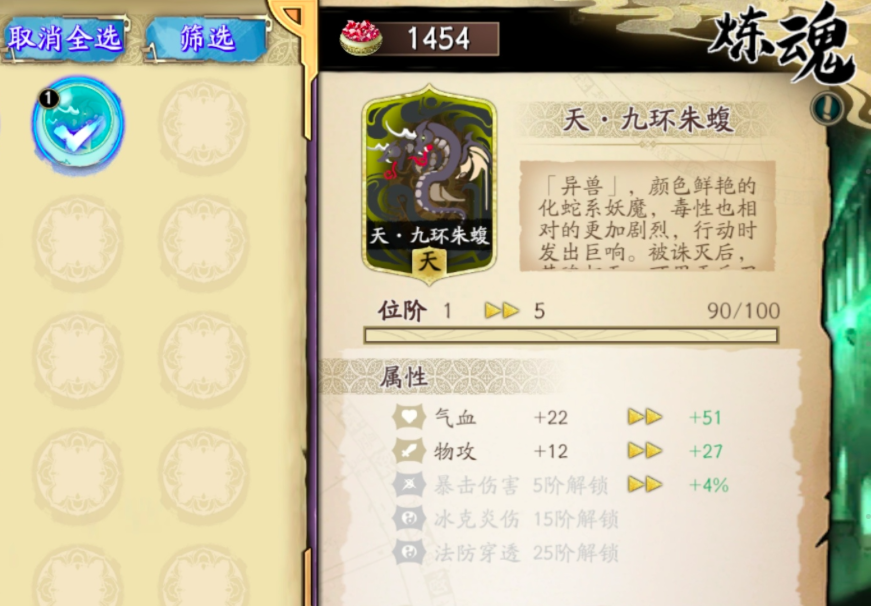Open the 筛选 filter button

207,38
